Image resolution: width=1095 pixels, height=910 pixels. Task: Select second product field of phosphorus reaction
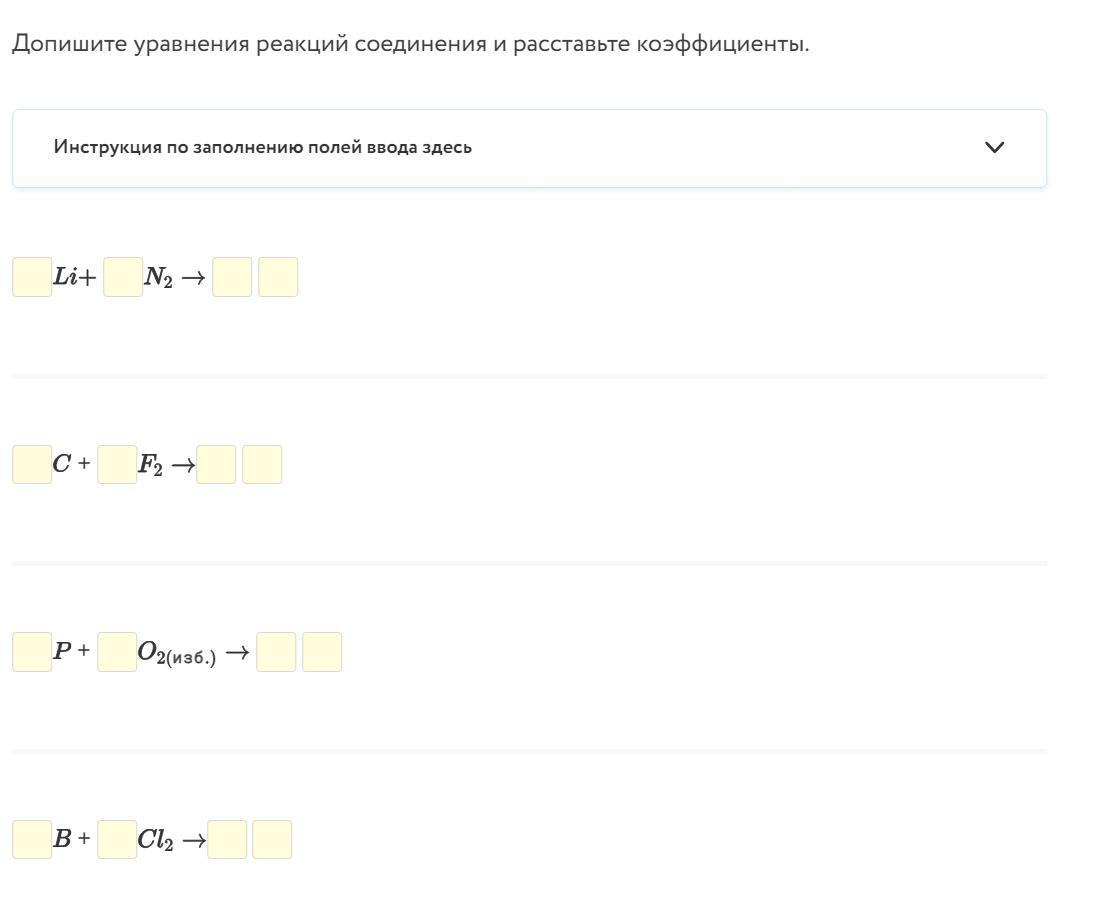click(322, 652)
